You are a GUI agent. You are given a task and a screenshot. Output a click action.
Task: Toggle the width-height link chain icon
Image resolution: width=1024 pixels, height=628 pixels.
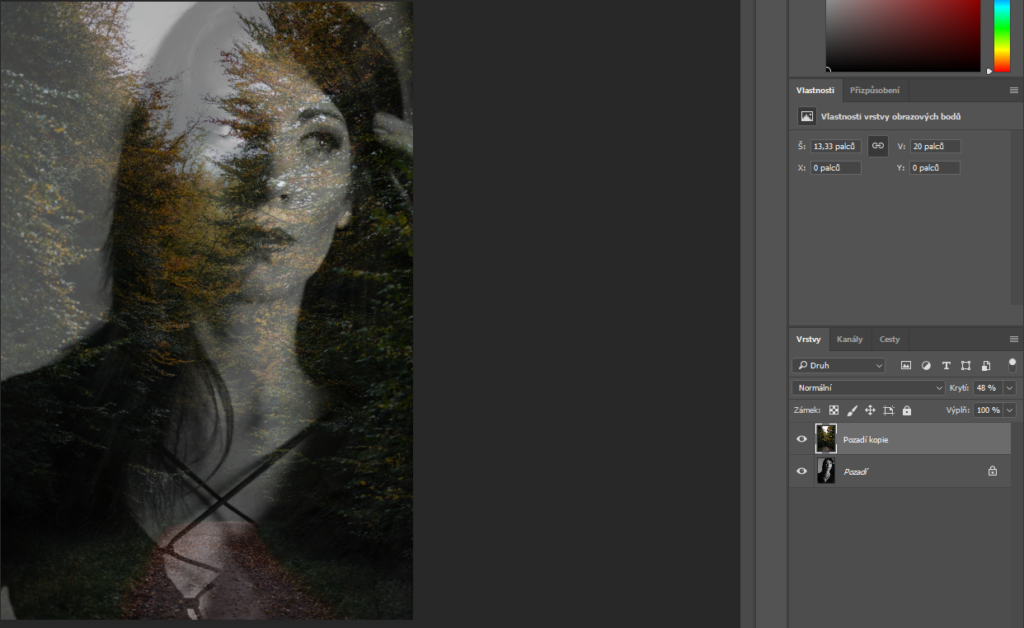878,146
